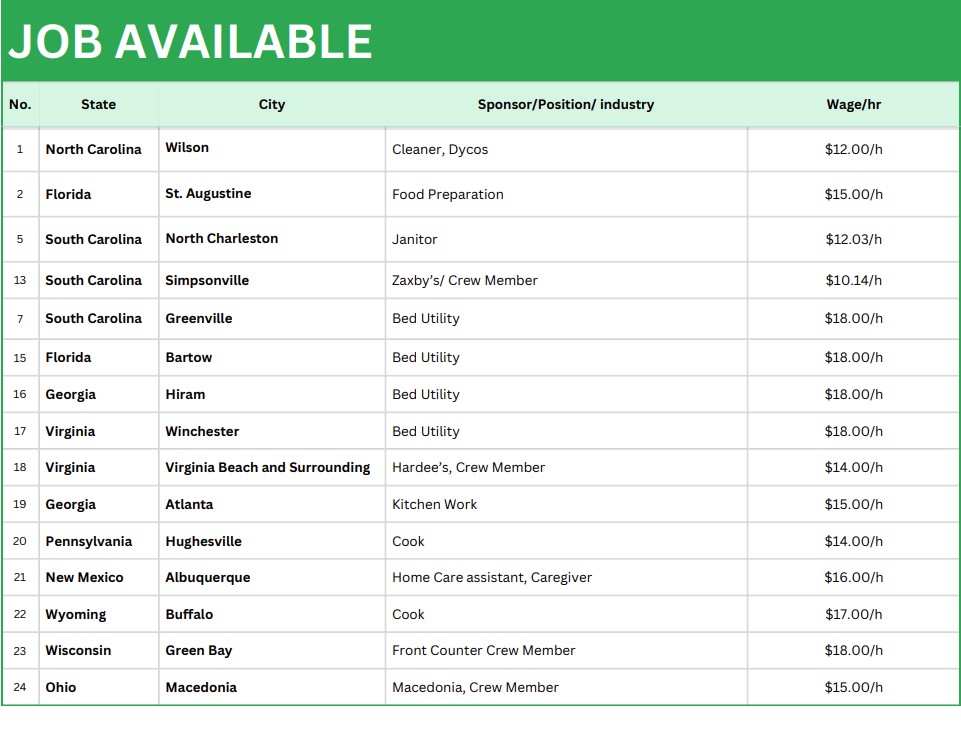
Task: Select the State column header
Action: click(x=98, y=104)
